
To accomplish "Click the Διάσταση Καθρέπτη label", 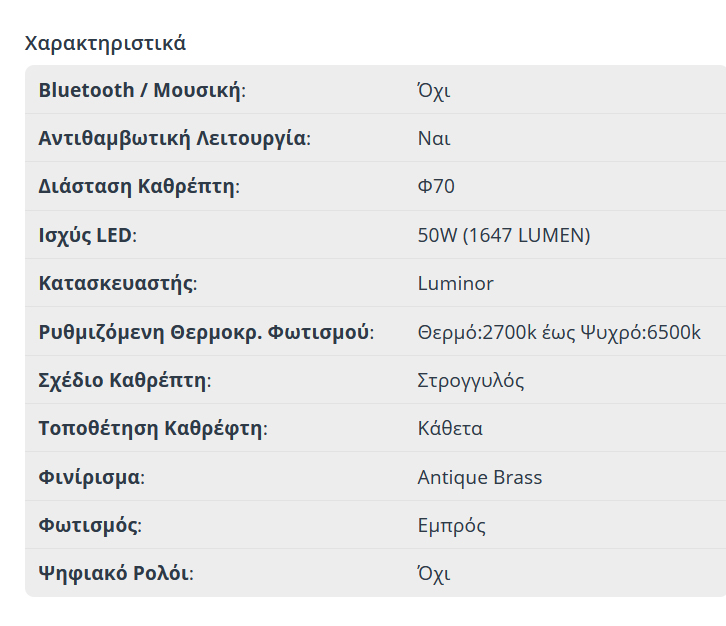I will pos(139,186).
